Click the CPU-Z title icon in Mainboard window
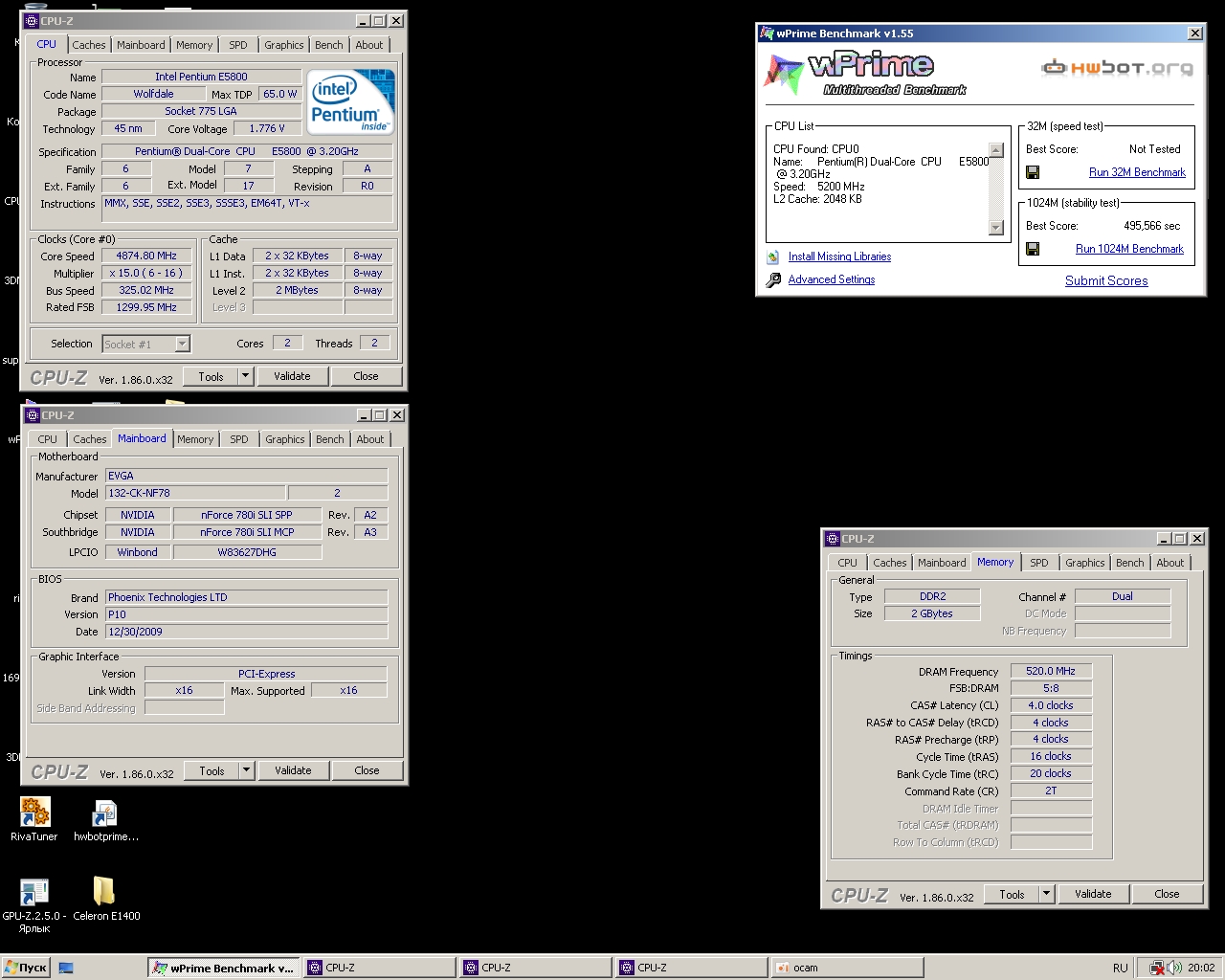Screen dimensions: 1225x980 (x=32, y=415)
